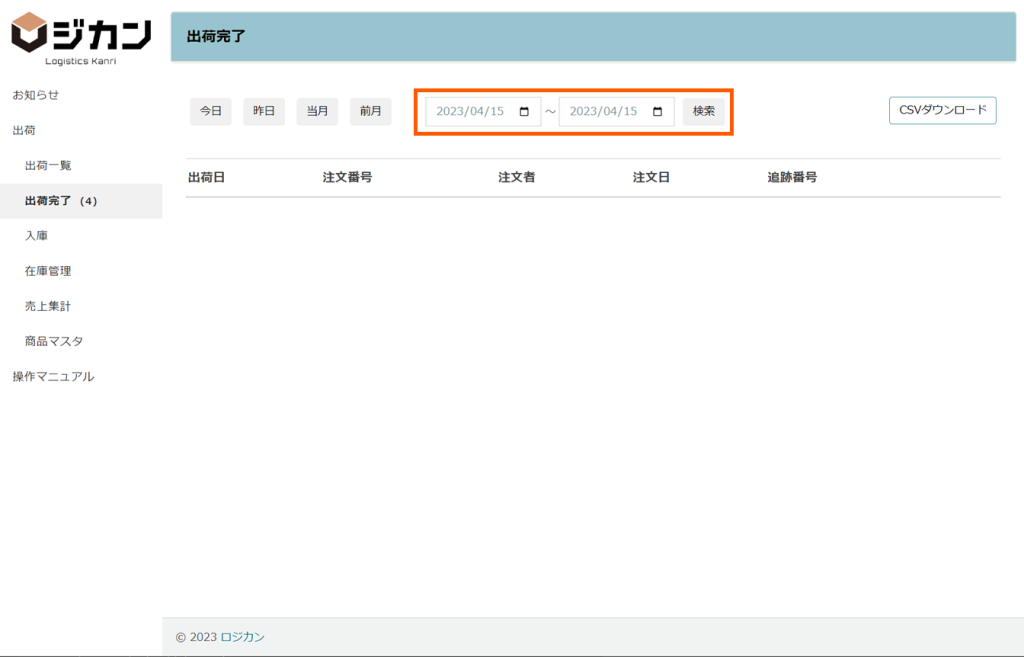The width and height of the screenshot is (1024, 657).
Task: Click the 今日 filter button
Action: pyautogui.click(x=210, y=112)
